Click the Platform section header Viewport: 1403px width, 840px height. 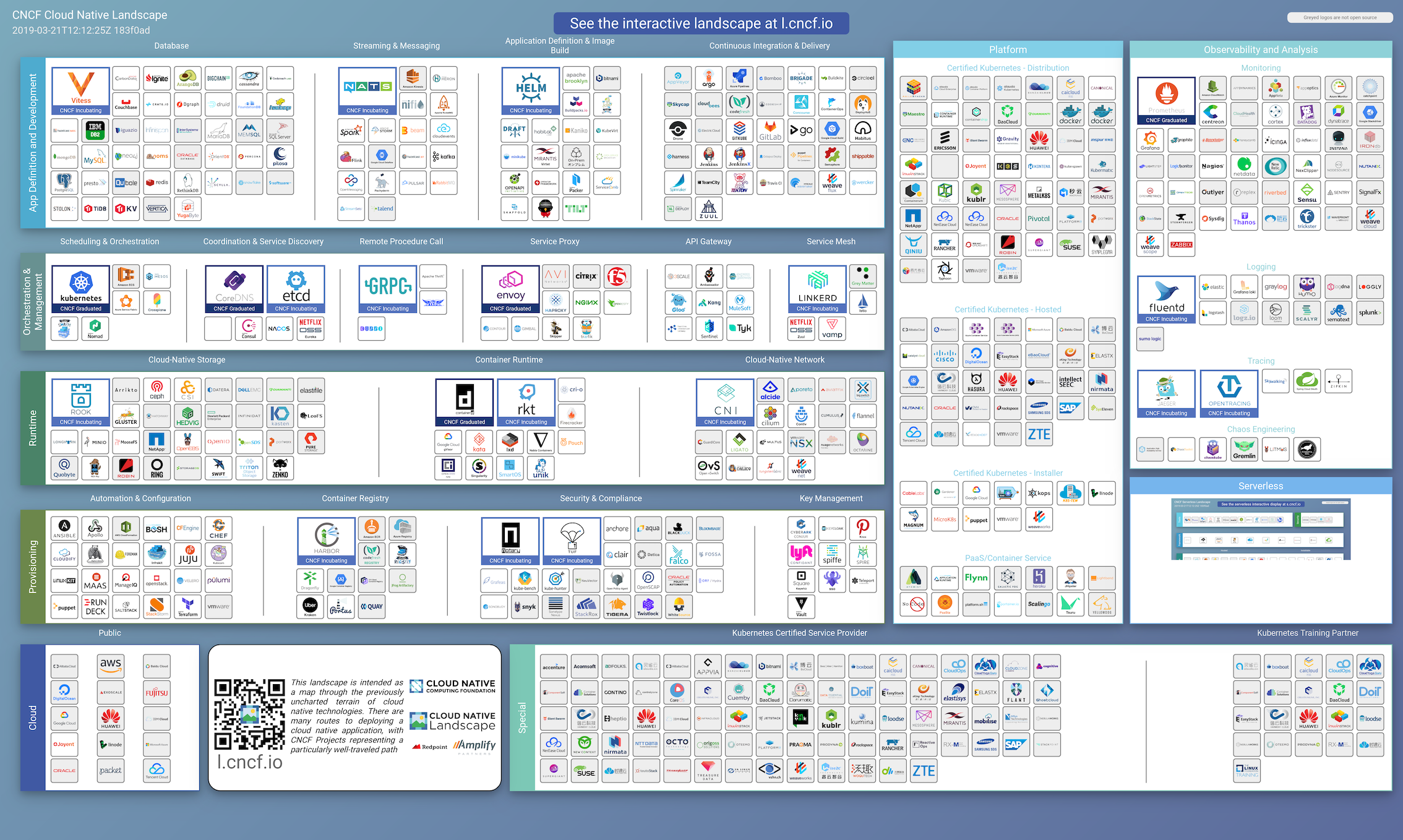pos(1007,49)
